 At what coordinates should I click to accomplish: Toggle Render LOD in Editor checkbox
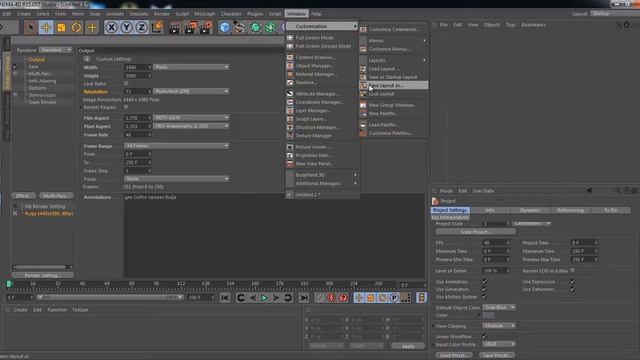pyautogui.click(x=572, y=270)
